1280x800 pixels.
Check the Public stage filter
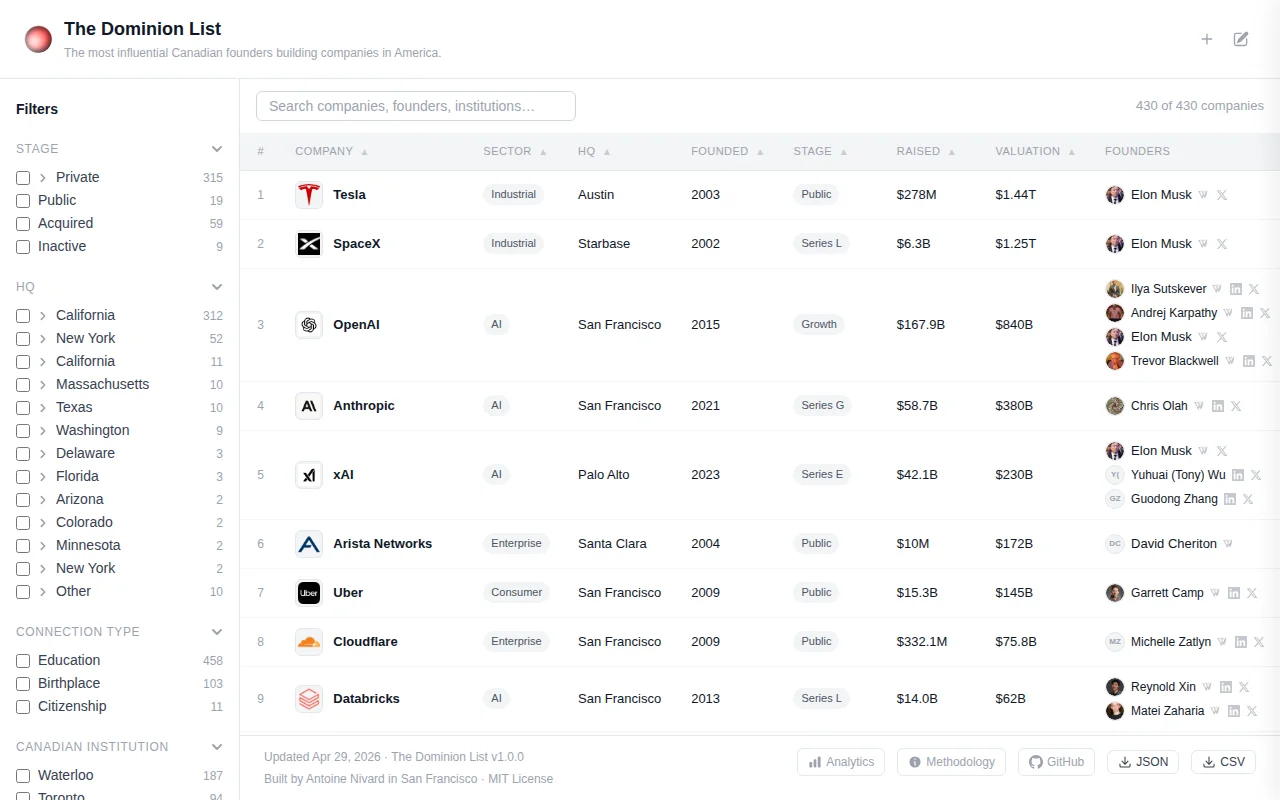23,201
